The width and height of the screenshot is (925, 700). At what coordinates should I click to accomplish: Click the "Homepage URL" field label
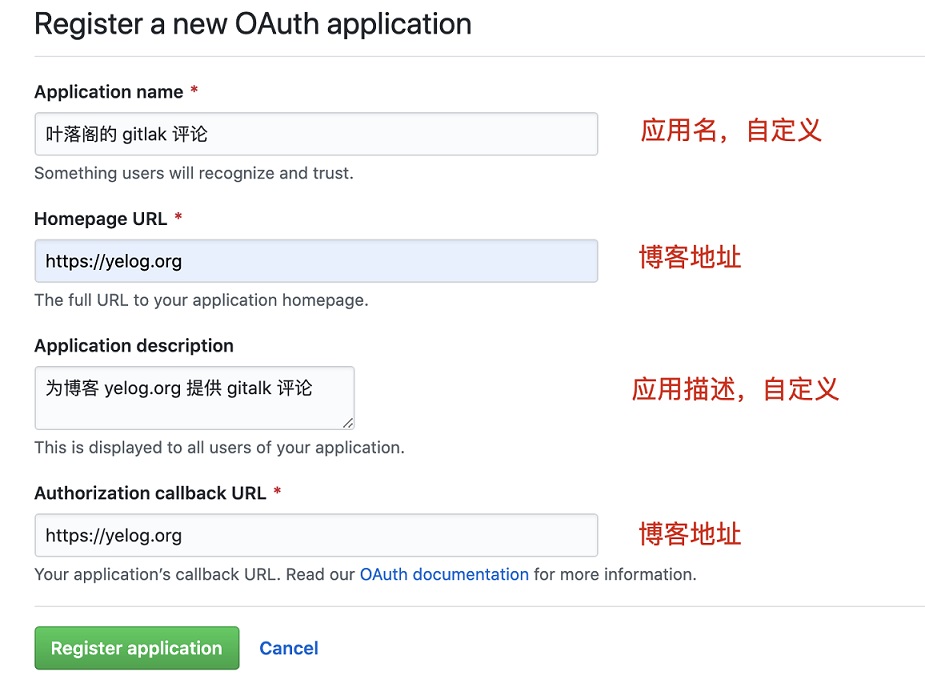click(100, 218)
